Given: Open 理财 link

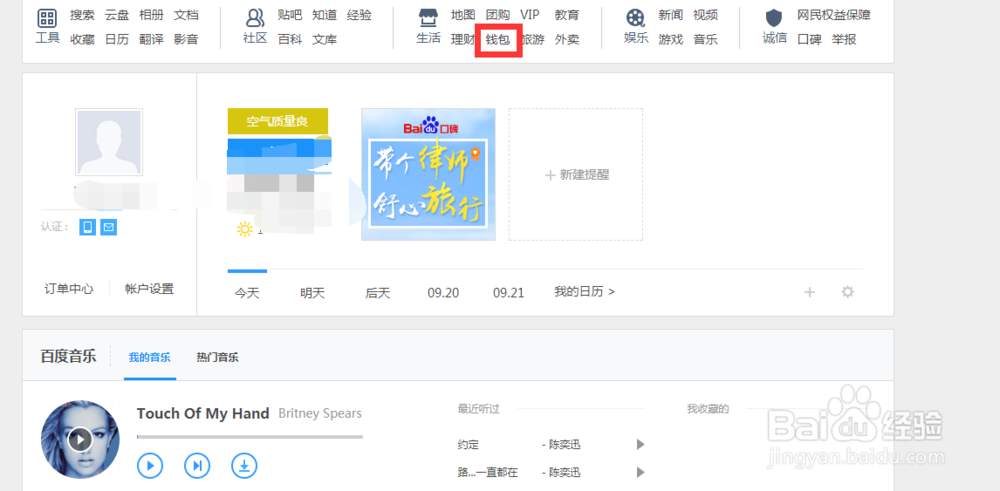Looking at the screenshot, I should point(463,40).
